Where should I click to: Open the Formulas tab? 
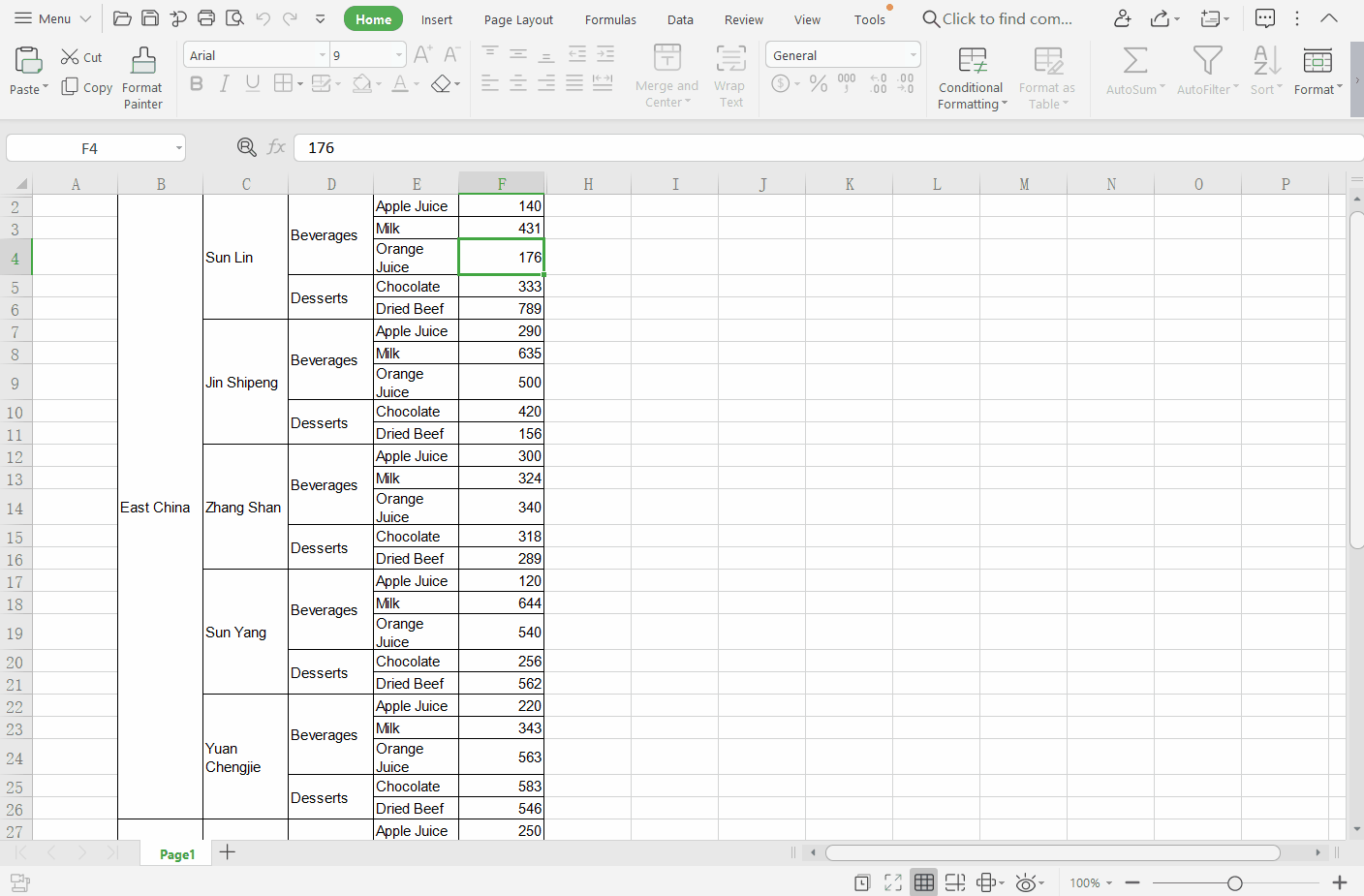610,19
